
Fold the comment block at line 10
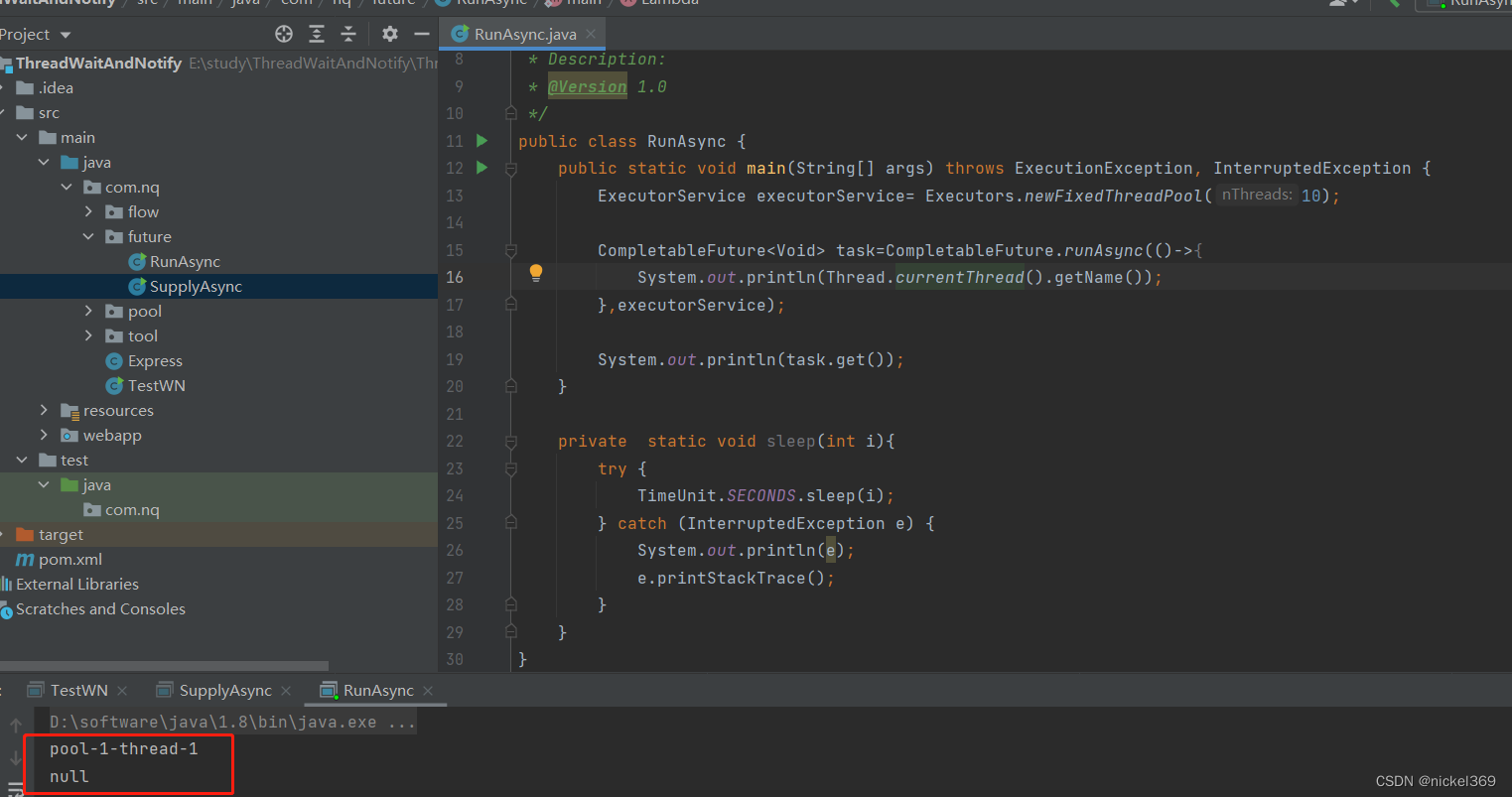click(511, 113)
